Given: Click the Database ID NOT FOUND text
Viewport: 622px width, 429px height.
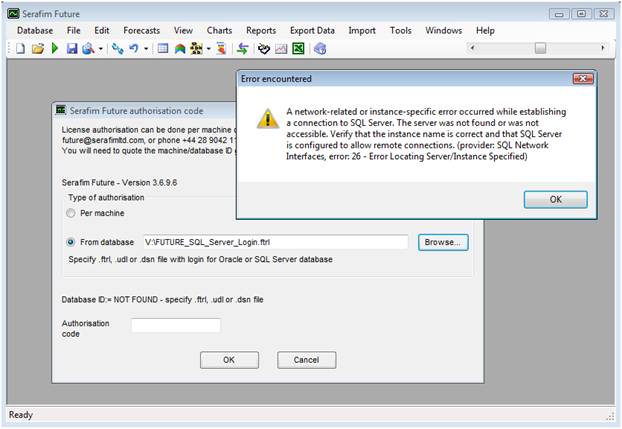Looking at the screenshot, I should click(162, 300).
